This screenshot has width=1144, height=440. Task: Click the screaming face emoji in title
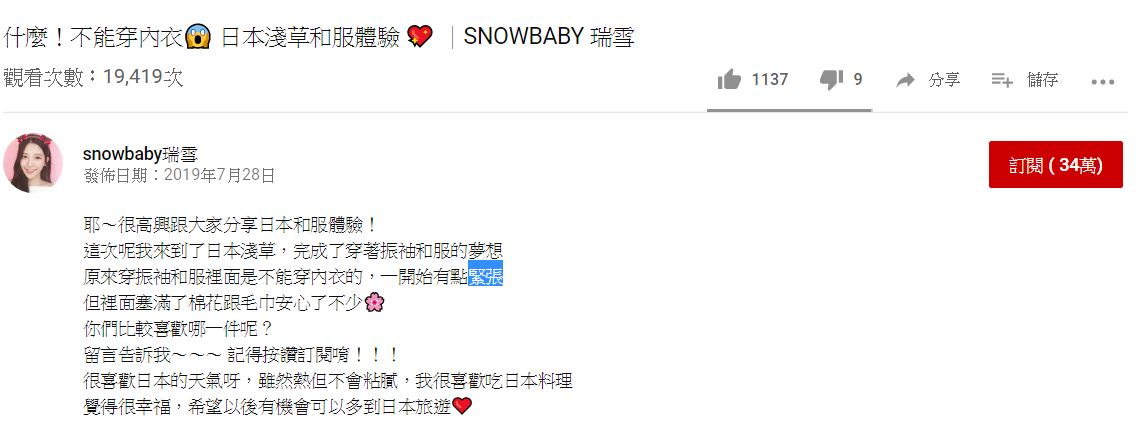pos(198,36)
